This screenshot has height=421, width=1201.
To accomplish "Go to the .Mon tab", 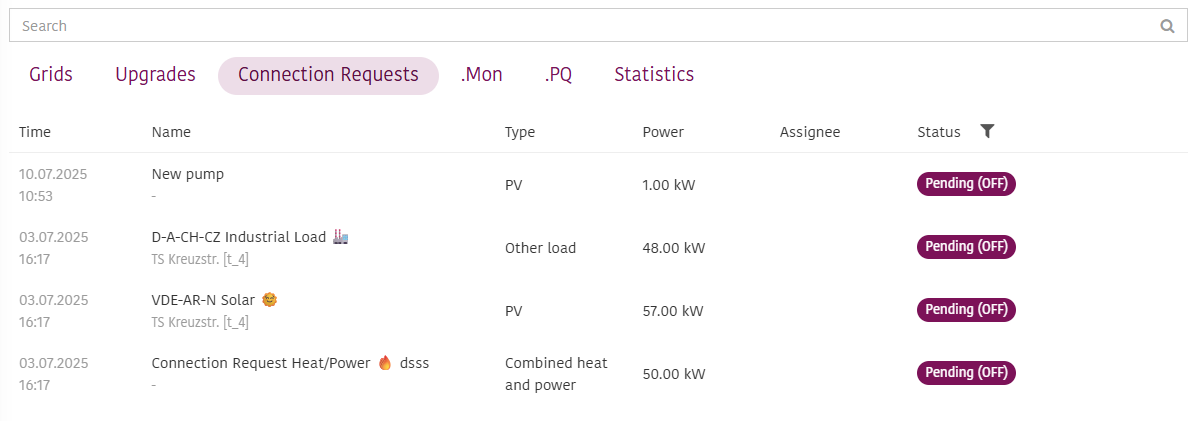I will point(481,75).
